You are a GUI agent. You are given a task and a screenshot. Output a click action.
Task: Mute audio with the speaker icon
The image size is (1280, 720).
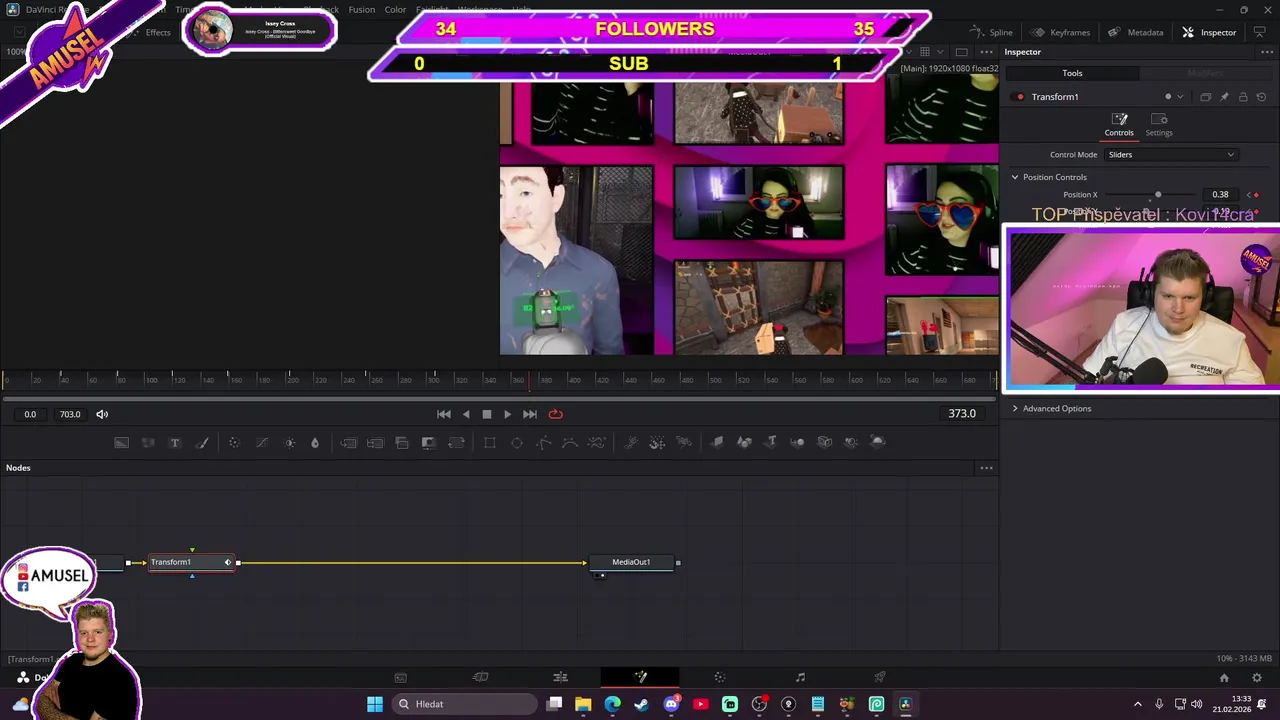(102, 414)
